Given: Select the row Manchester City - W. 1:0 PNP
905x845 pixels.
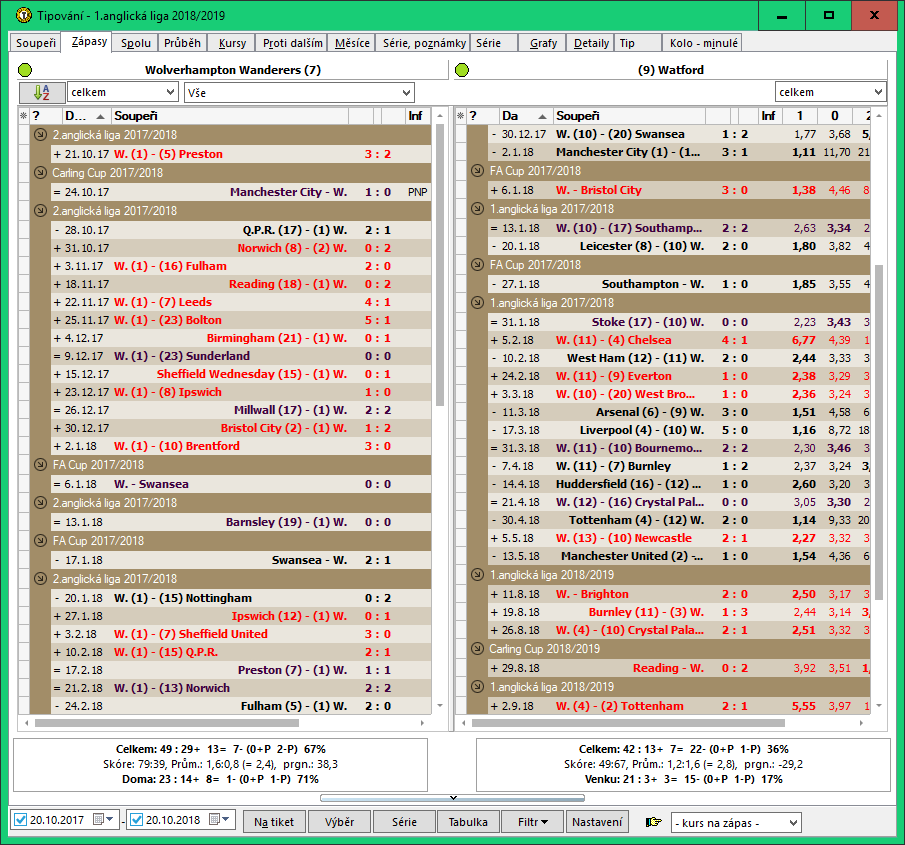Looking at the screenshot, I should (241, 192).
